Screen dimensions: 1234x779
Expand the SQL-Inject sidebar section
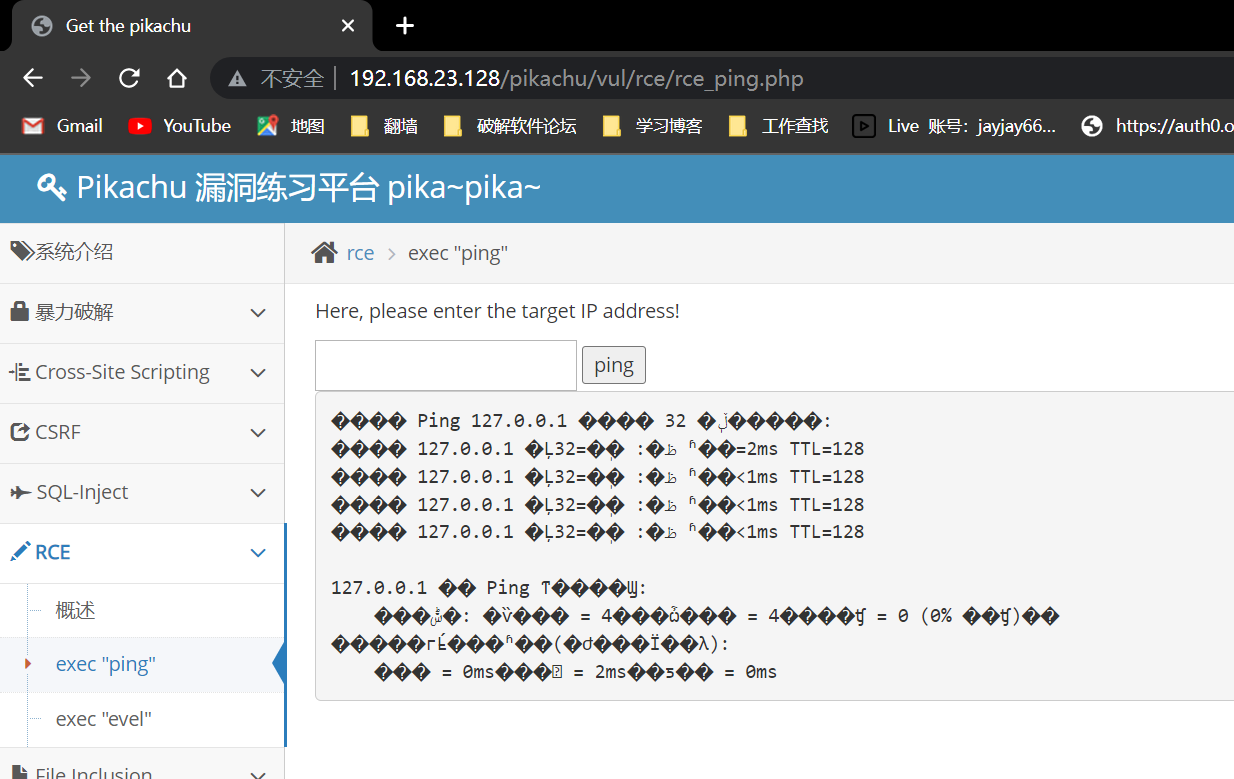[x=142, y=493]
